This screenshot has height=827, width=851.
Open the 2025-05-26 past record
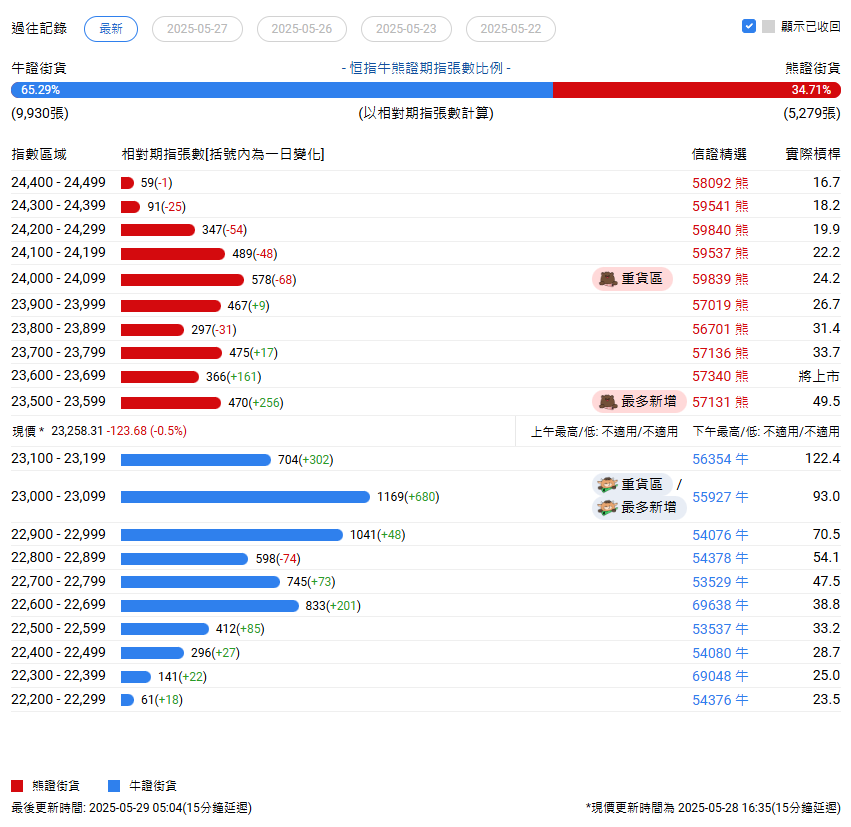click(301, 29)
